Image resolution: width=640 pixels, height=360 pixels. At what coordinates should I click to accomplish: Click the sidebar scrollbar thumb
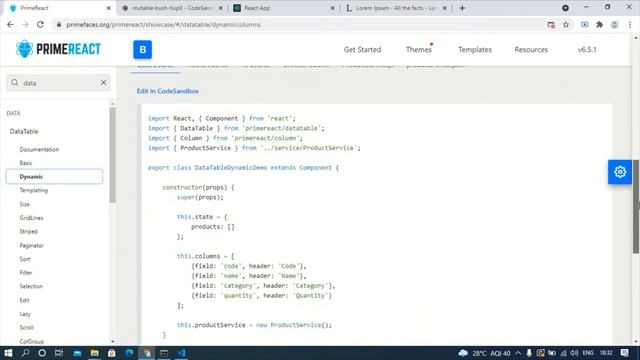[113, 155]
